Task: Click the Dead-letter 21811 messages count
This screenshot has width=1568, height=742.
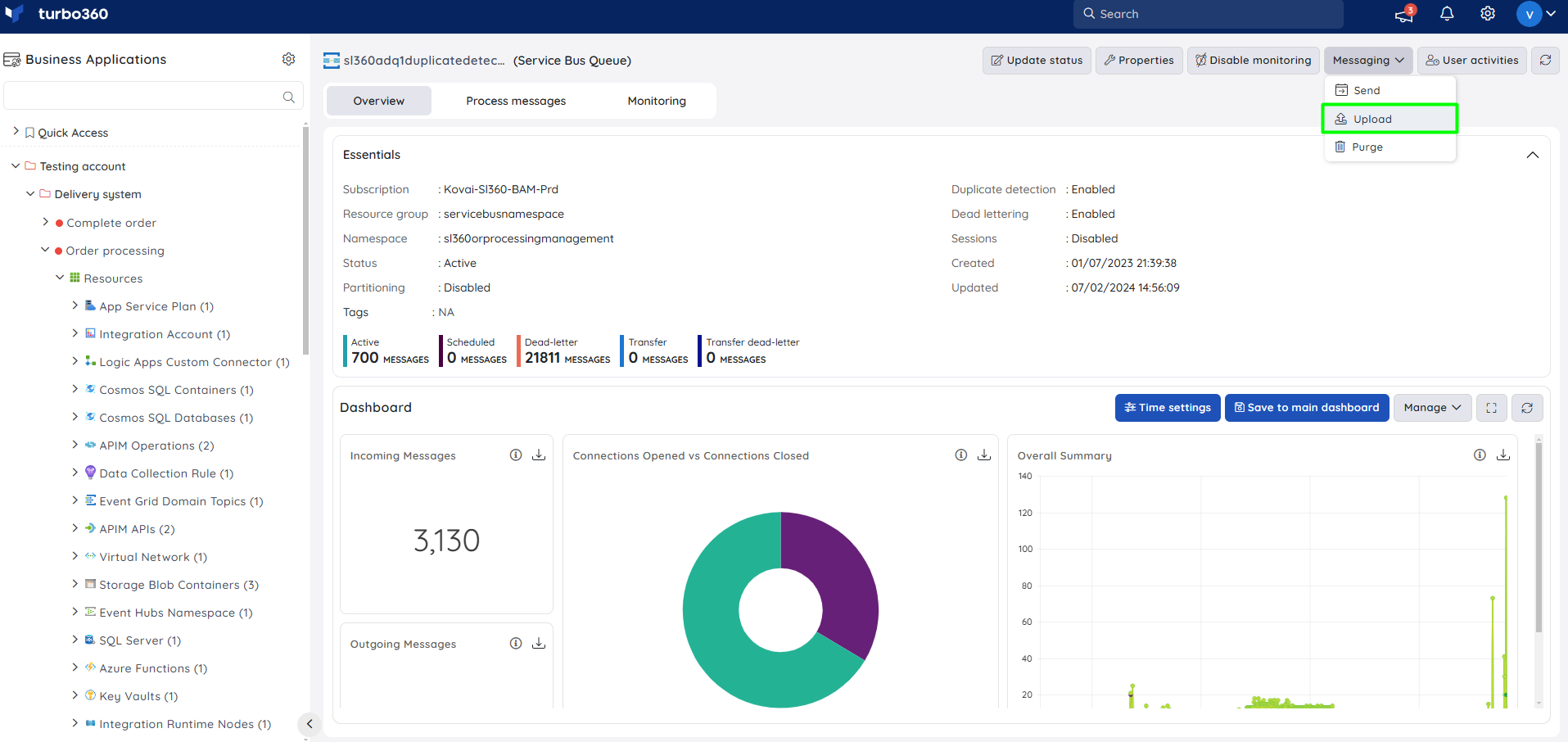Action: click(567, 358)
